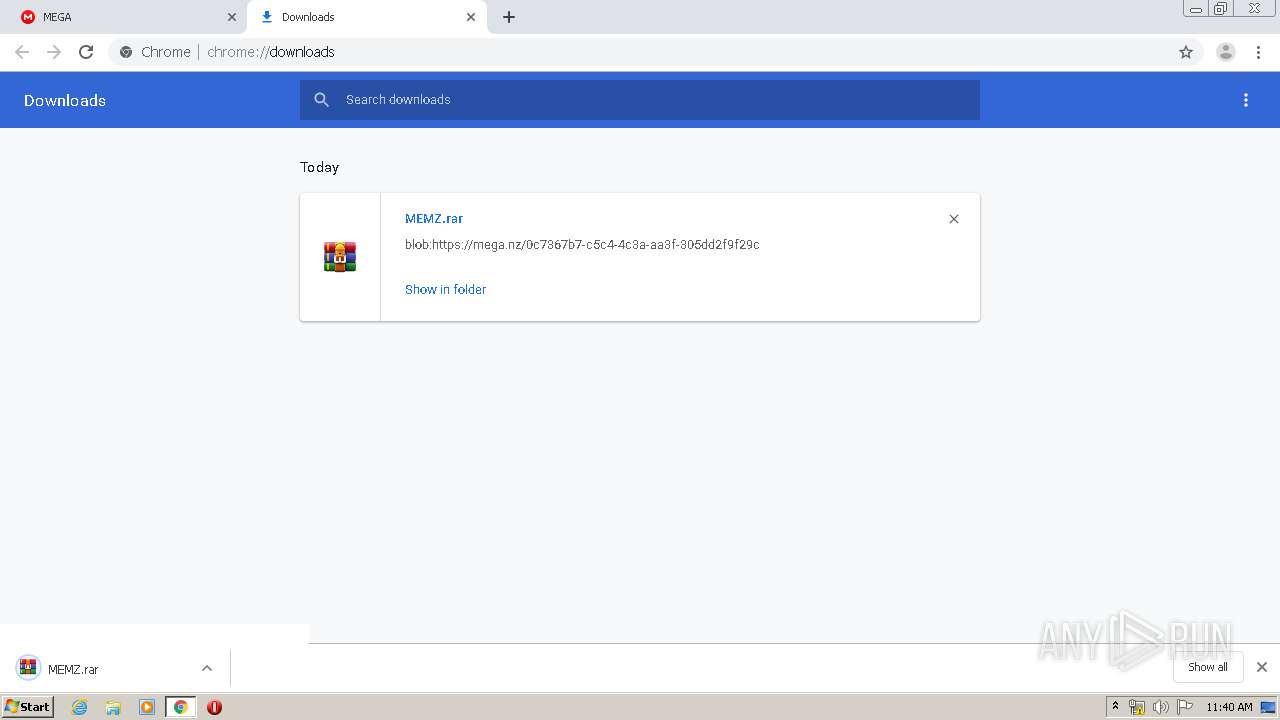
Task: Close the download shelf bar
Action: (x=1262, y=667)
